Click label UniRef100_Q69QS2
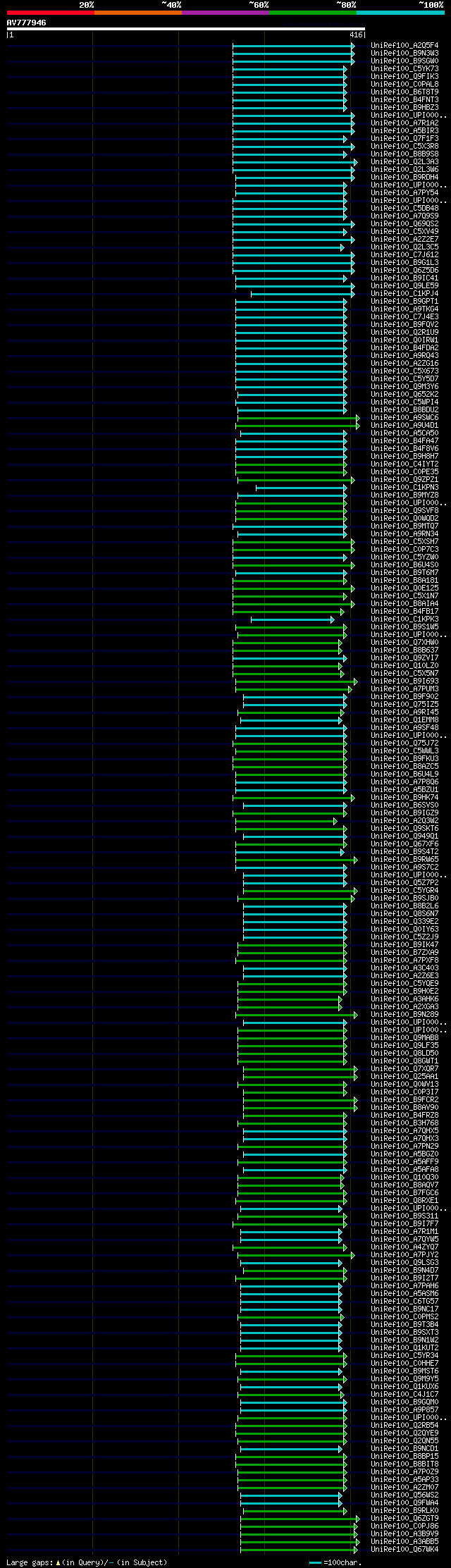This screenshot has height=1568, width=451. click(x=404, y=224)
